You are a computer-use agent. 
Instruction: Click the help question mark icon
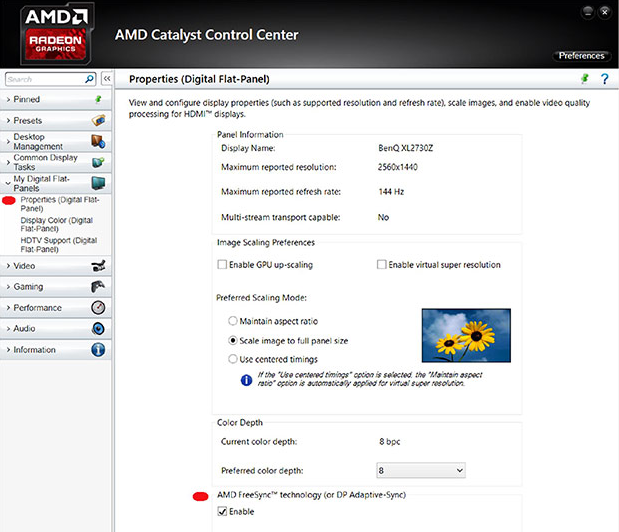(x=604, y=79)
